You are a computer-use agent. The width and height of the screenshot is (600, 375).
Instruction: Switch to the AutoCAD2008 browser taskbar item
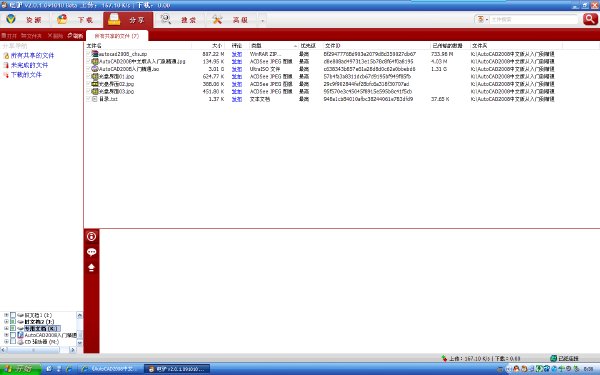110,369
